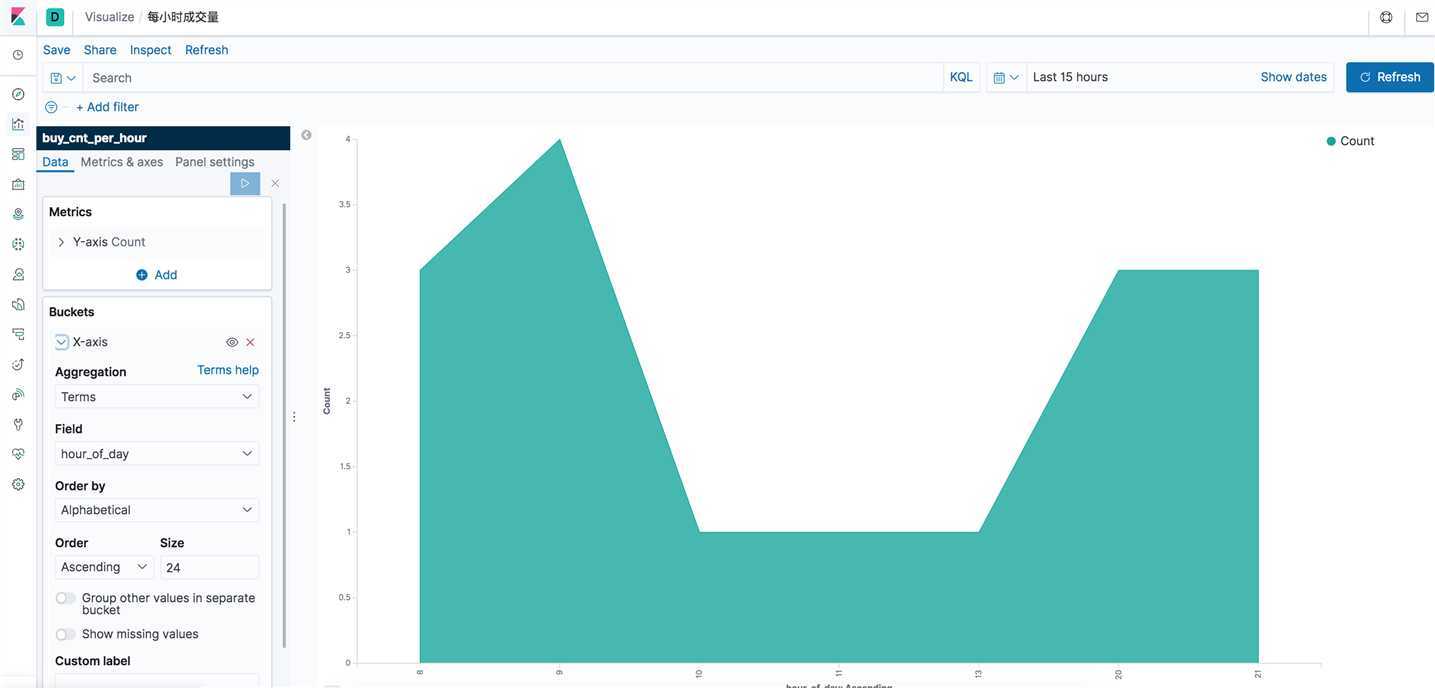Click Show dates link
Screen dimensions: 1435x688
[x=1294, y=77]
